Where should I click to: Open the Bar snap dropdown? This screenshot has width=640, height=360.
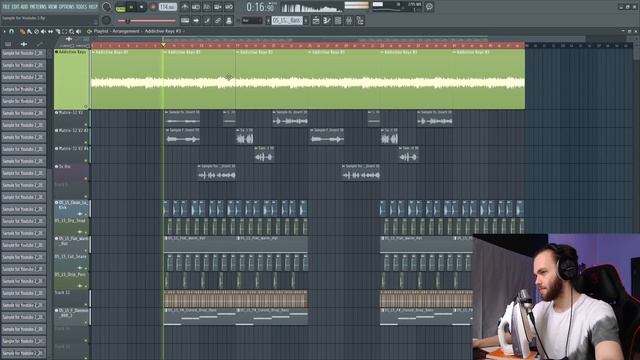(252, 20)
